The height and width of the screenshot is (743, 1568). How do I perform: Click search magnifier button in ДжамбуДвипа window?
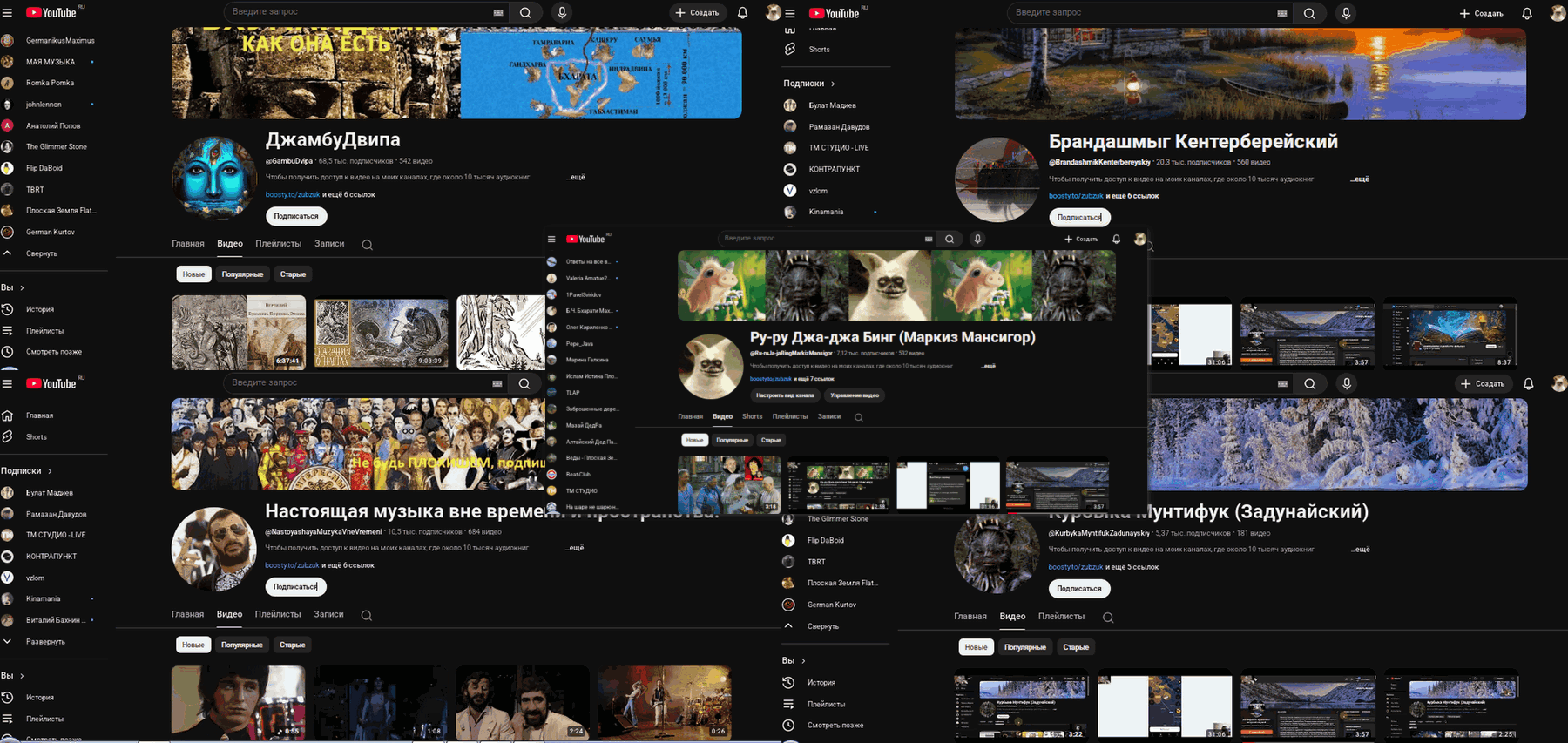point(525,13)
